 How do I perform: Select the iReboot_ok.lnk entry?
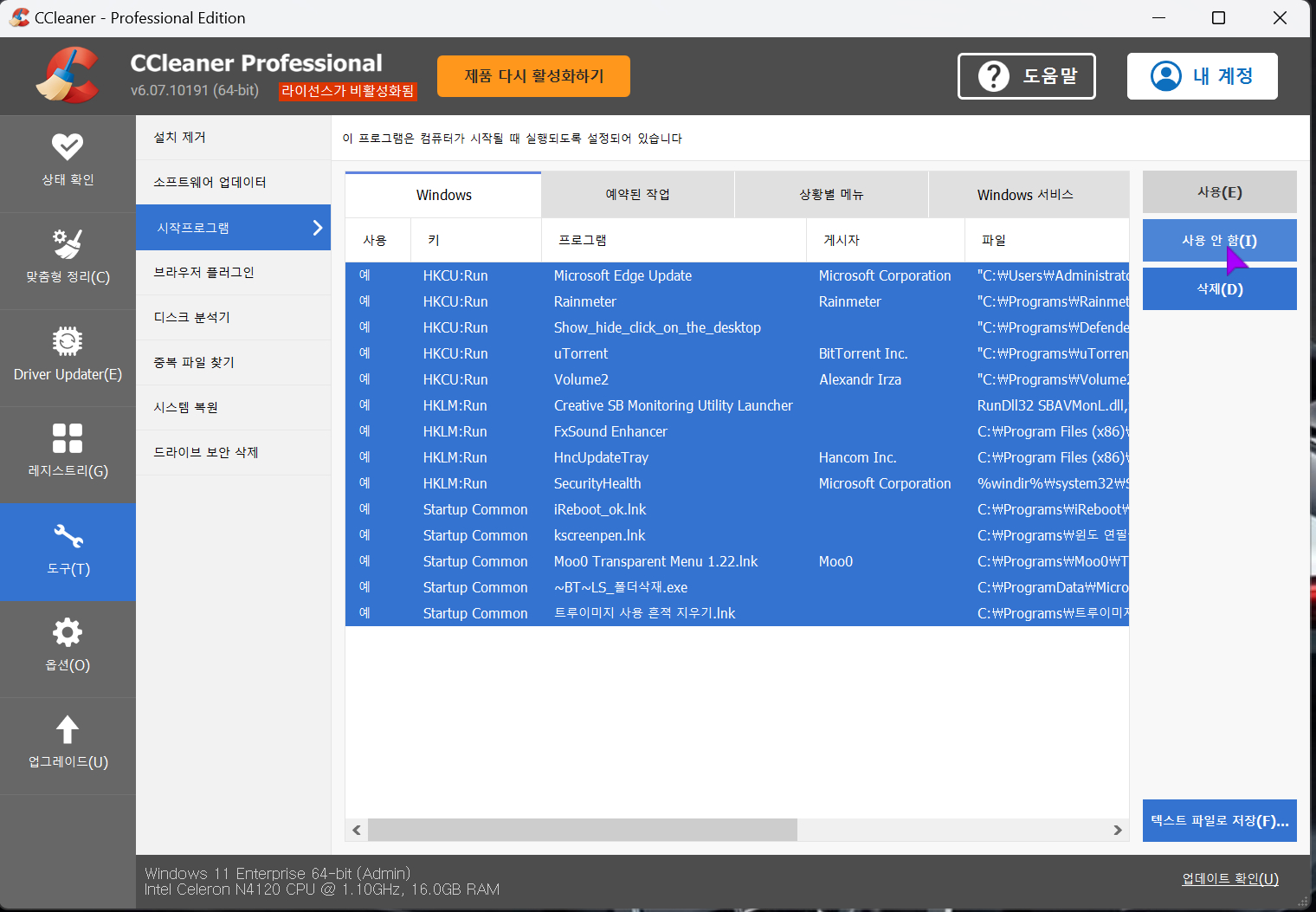(x=737, y=509)
